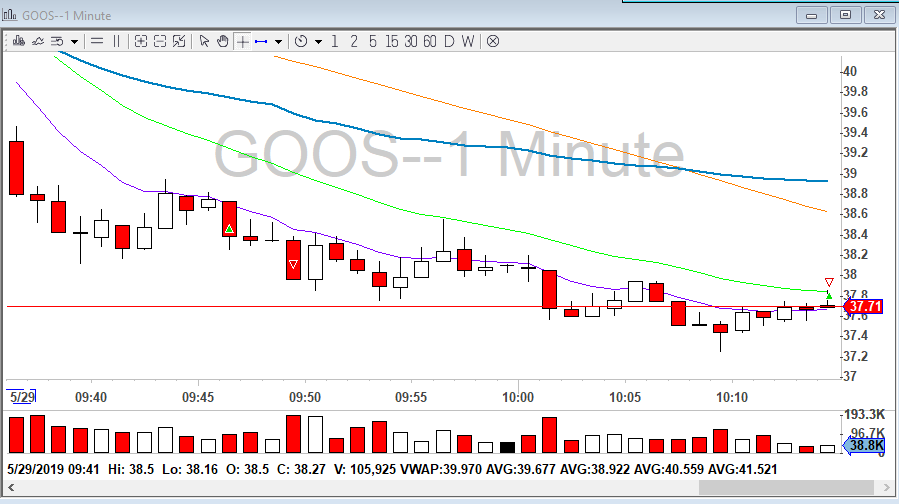Image resolution: width=899 pixels, height=504 pixels.
Task: Switch chart to 60 minute interval
Action: pos(429,41)
